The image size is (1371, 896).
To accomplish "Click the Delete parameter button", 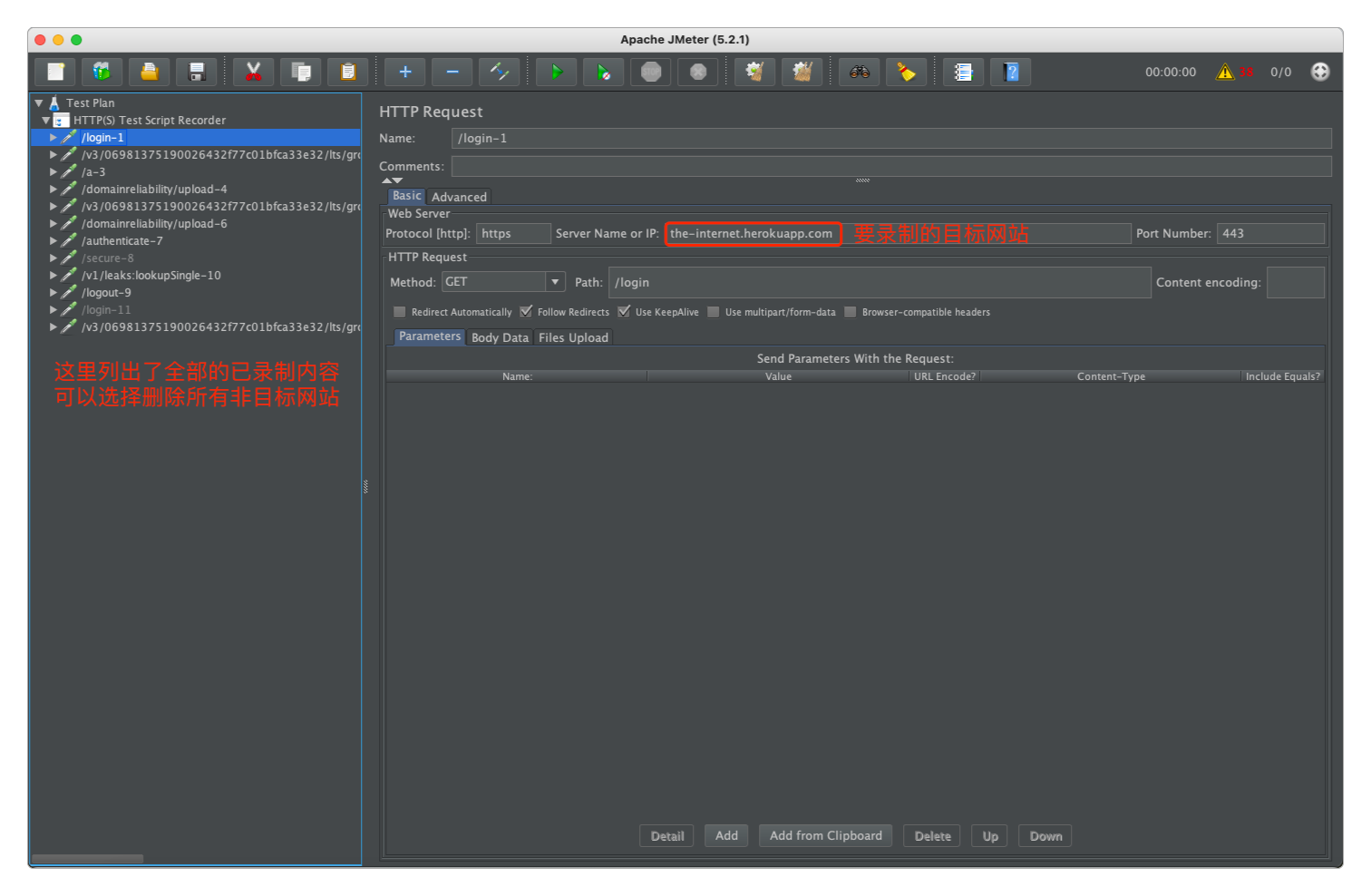I will (x=933, y=836).
